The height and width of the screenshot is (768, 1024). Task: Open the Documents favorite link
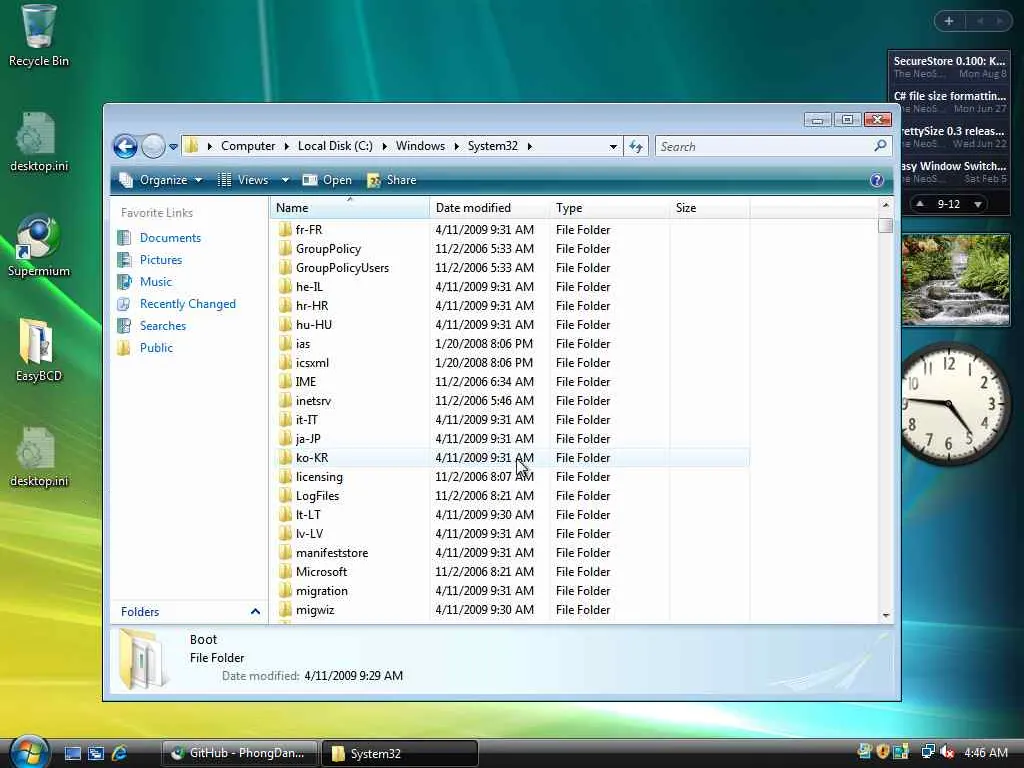point(170,238)
